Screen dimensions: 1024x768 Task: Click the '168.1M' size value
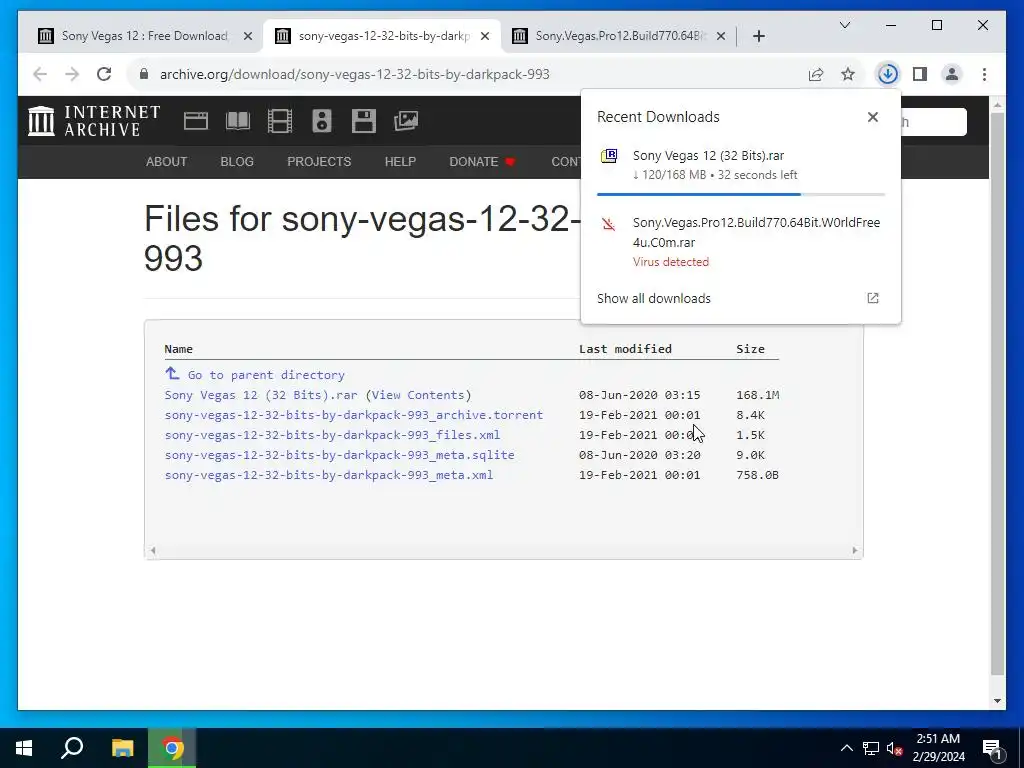[x=758, y=395]
